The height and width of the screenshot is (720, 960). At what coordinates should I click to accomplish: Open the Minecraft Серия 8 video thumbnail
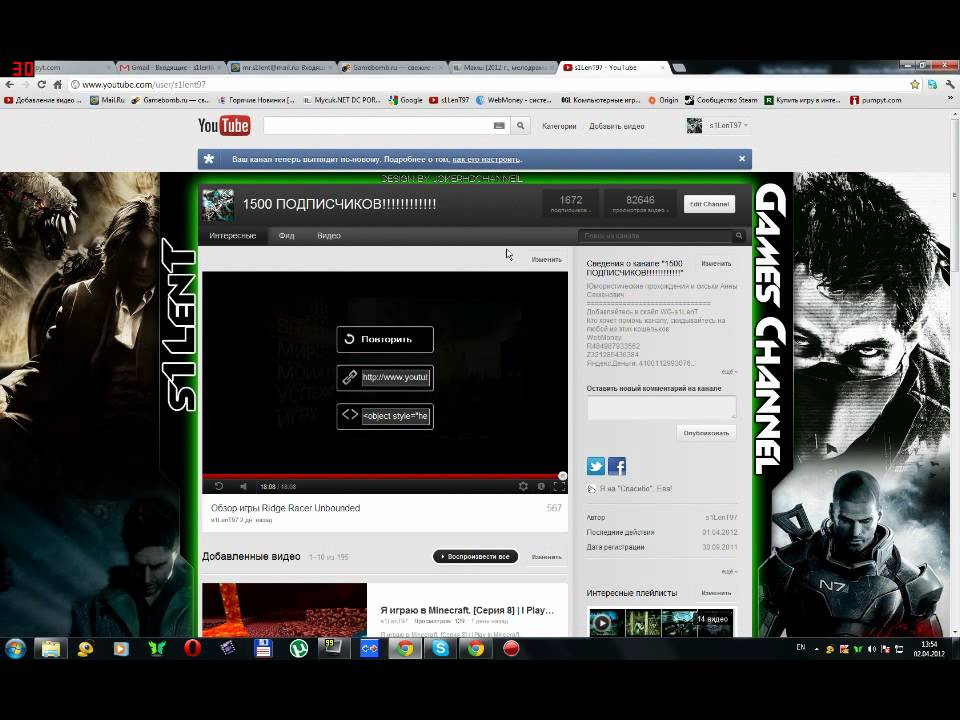click(x=285, y=610)
